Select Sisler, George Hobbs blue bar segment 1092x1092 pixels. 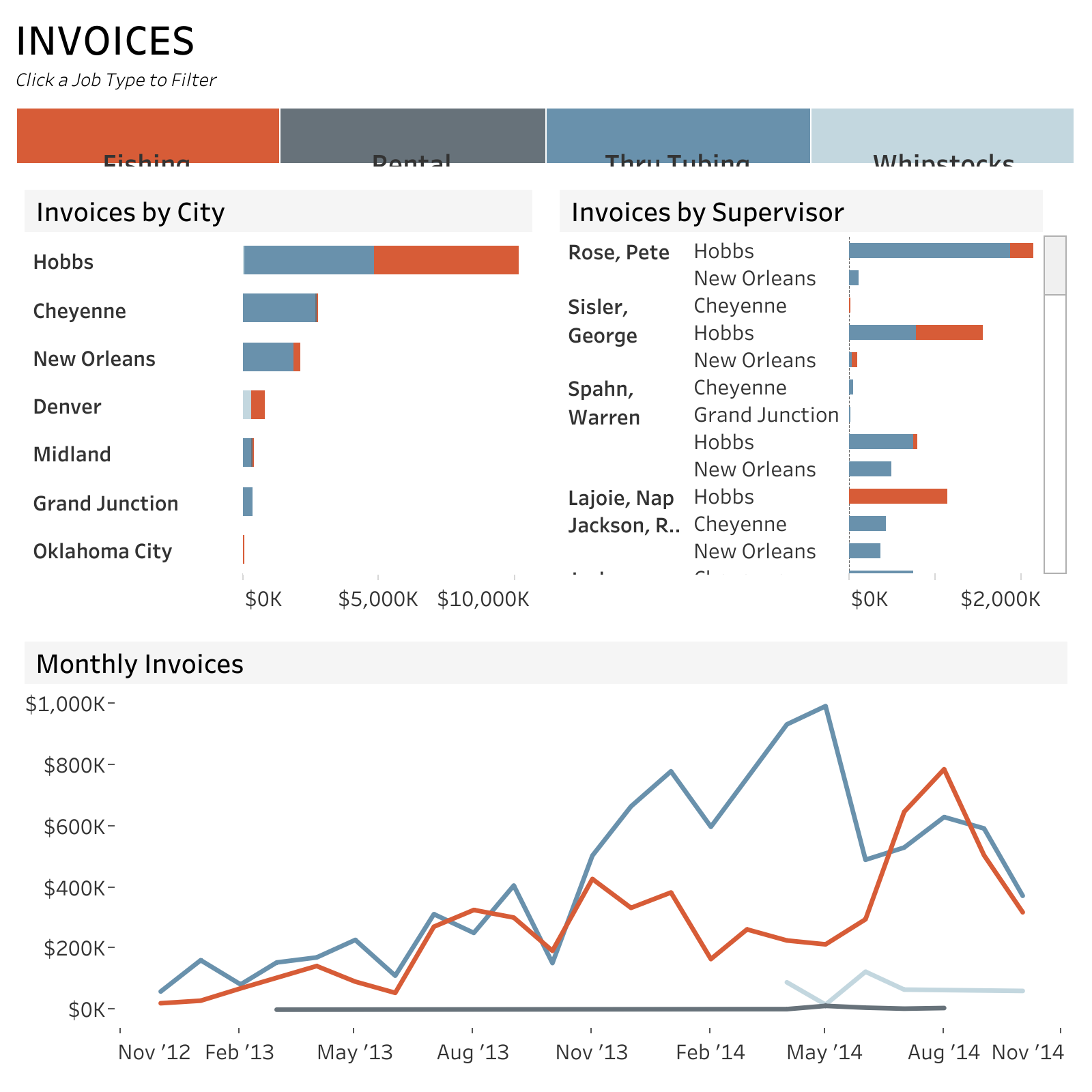click(882, 332)
